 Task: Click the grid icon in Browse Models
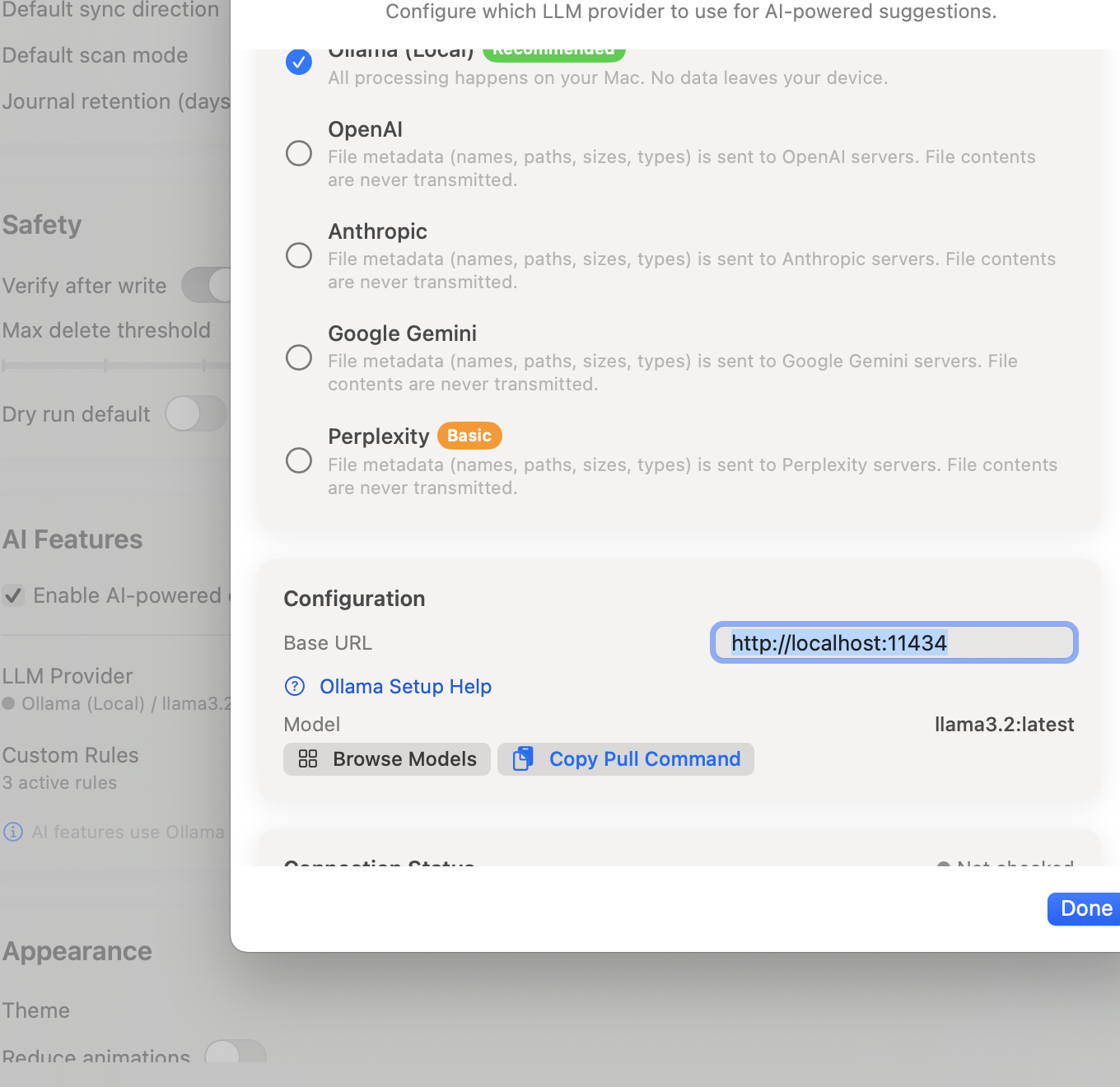tap(308, 758)
